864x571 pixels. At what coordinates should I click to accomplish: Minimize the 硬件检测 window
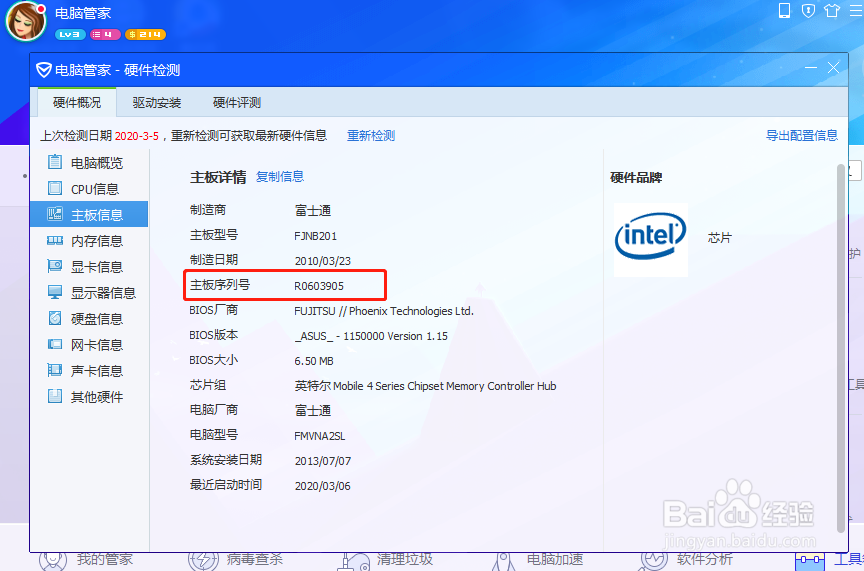click(811, 68)
